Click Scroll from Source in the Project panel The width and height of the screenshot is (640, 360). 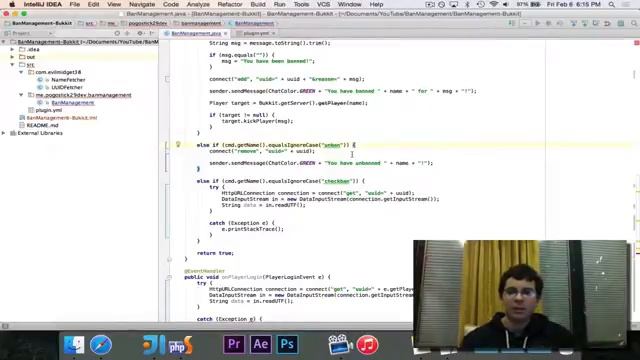117,33
